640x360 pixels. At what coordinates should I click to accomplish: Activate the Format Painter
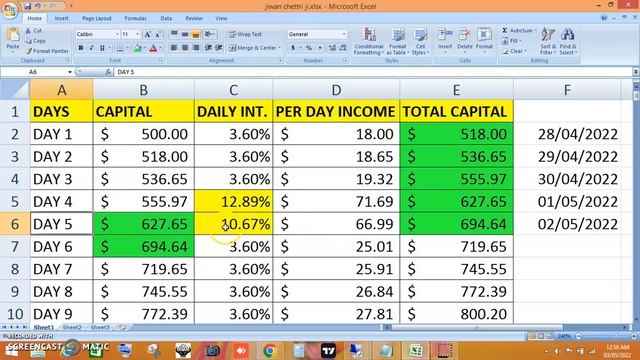point(47,51)
